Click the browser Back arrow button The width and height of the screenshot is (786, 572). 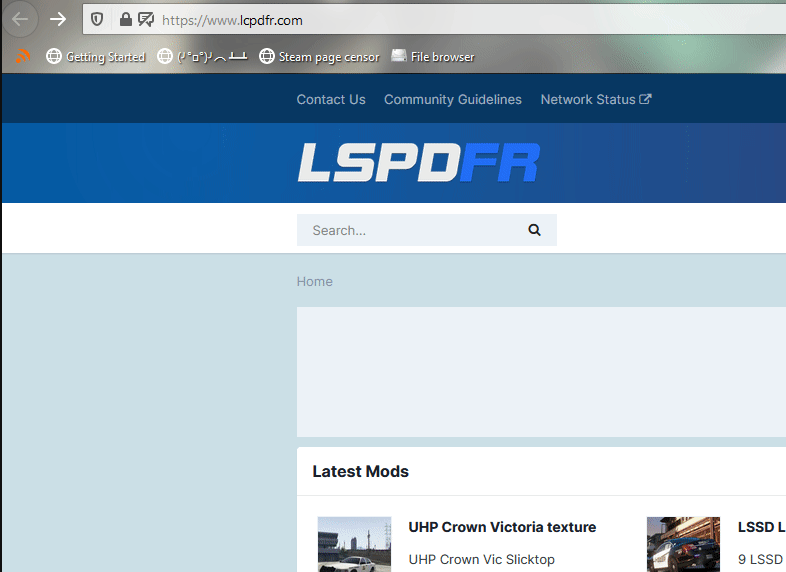pos(20,20)
